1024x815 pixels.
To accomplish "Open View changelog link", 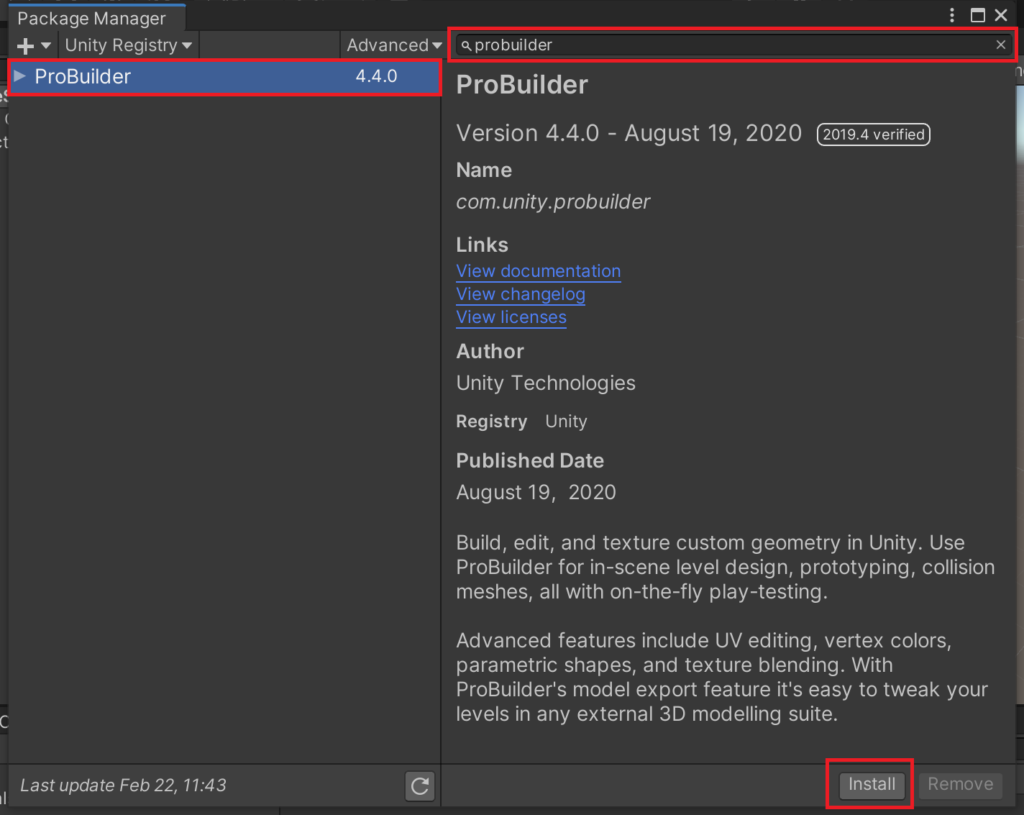I will click(x=520, y=294).
